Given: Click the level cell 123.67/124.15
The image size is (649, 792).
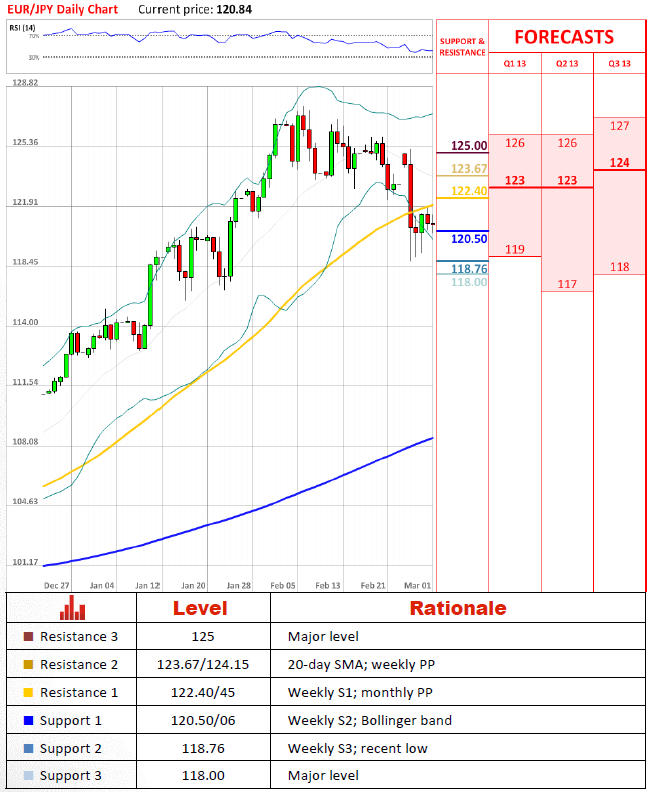Looking at the screenshot, I should pyautogui.click(x=203, y=664).
